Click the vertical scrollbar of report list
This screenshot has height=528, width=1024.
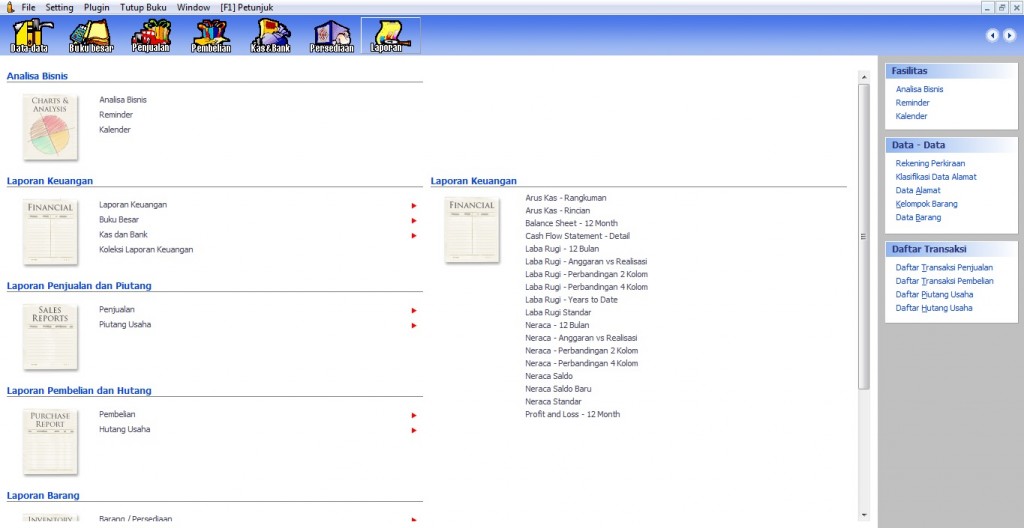click(x=864, y=235)
